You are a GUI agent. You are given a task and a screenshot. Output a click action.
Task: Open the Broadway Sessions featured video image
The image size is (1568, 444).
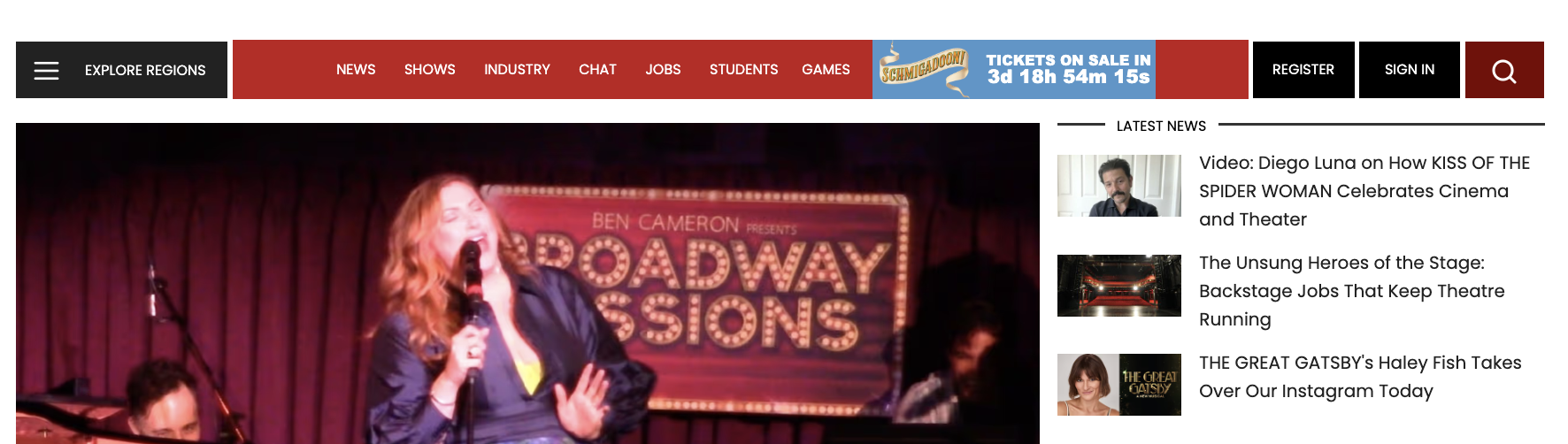[x=527, y=283]
